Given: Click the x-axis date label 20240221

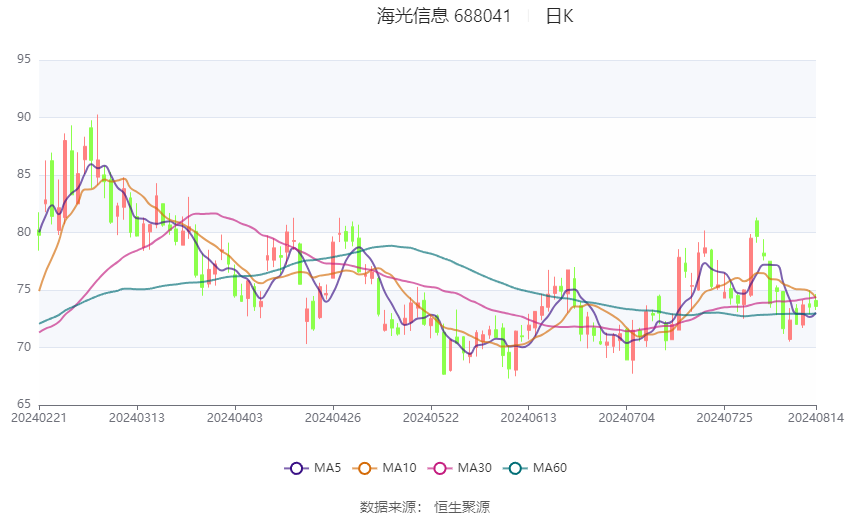Looking at the screenshot, I should (x=39, y=418).
